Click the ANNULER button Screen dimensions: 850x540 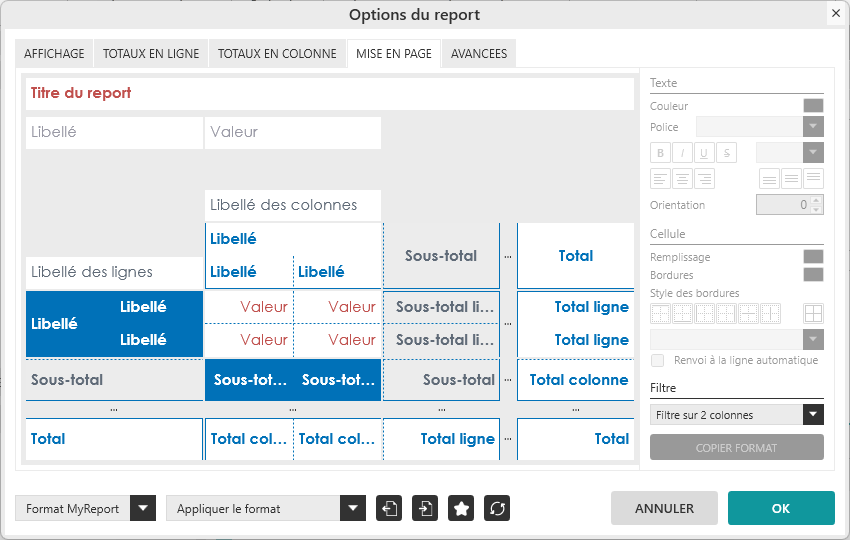(664, 508)
